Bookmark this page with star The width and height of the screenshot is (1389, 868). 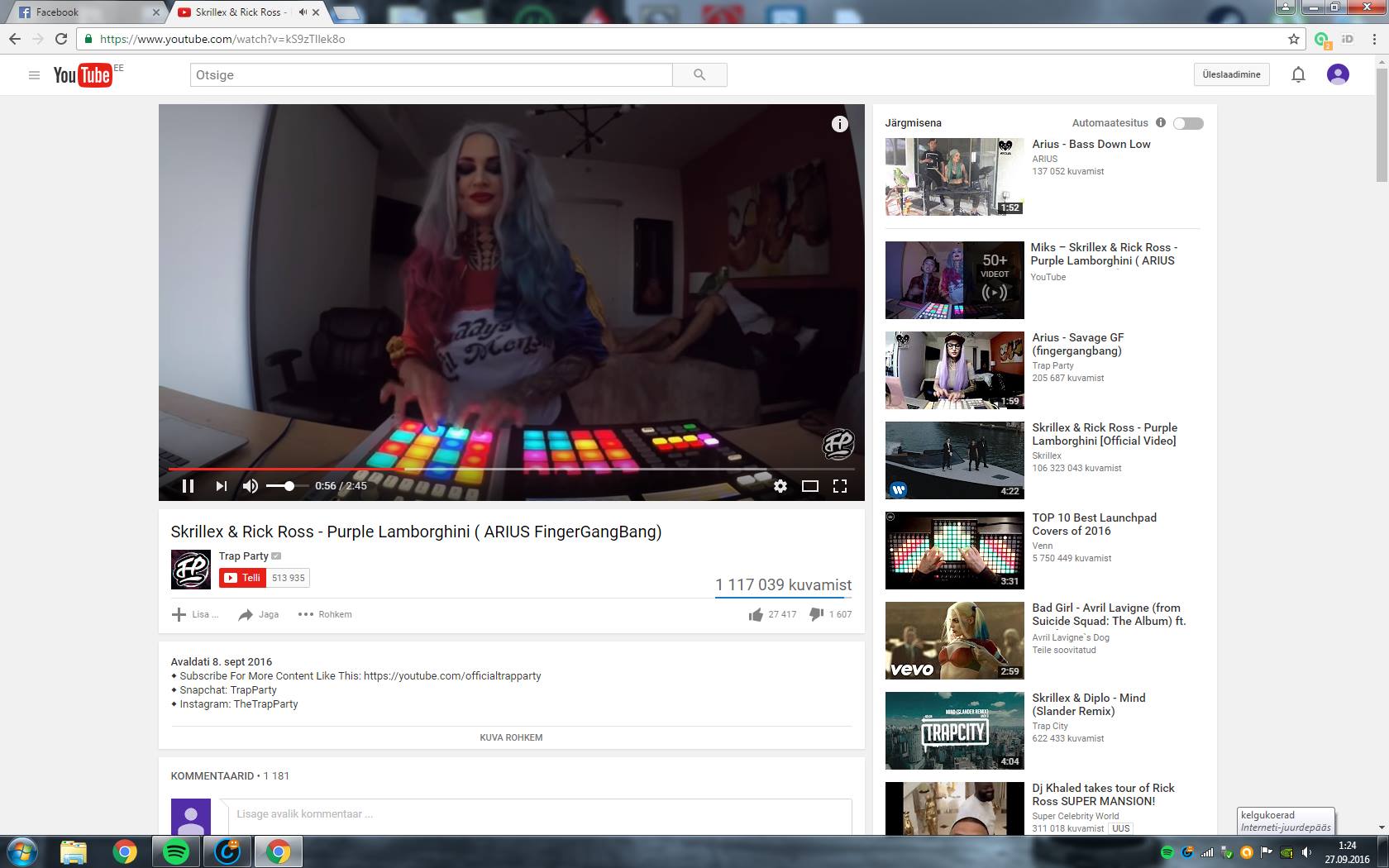[1294, 39]
